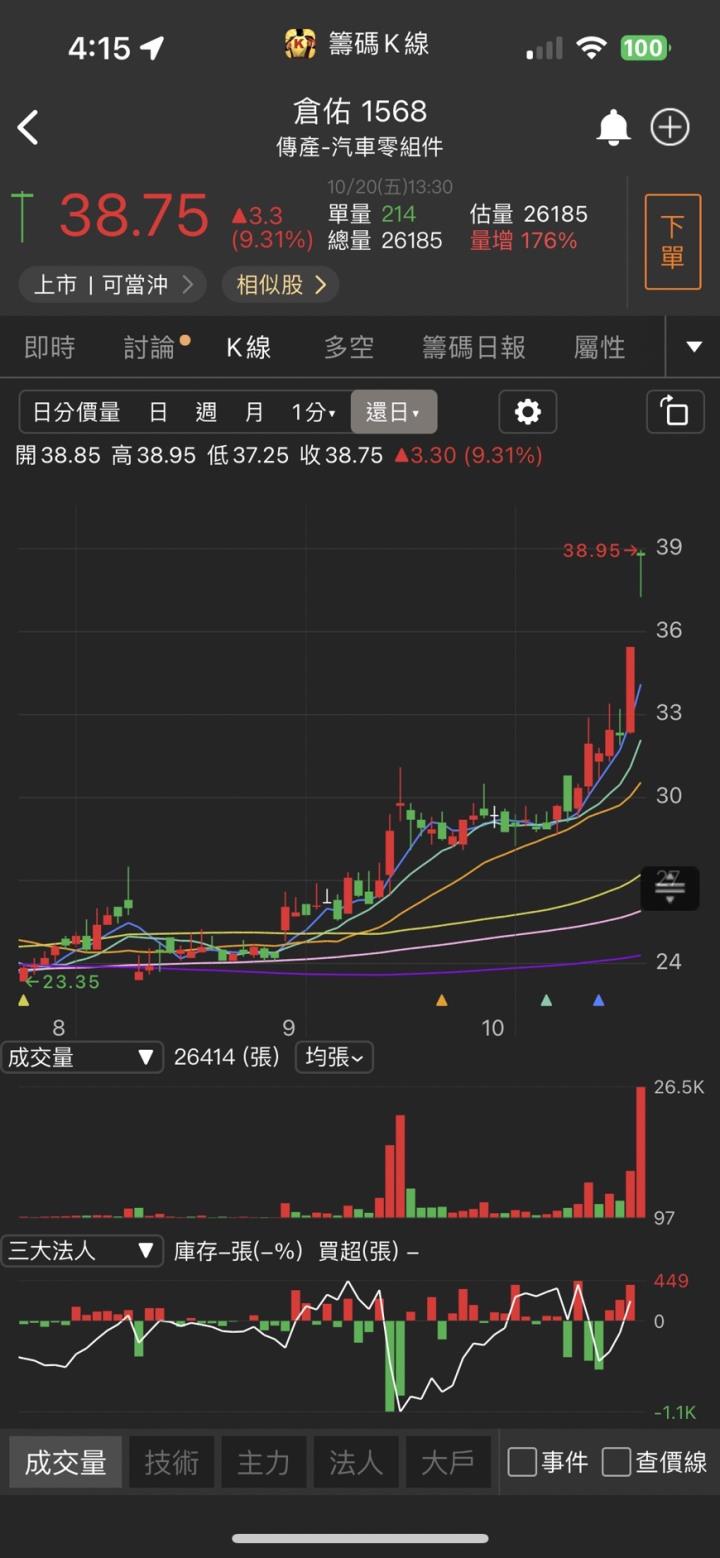Tap the Wi-Fi status icon

[x=592, y=48]
